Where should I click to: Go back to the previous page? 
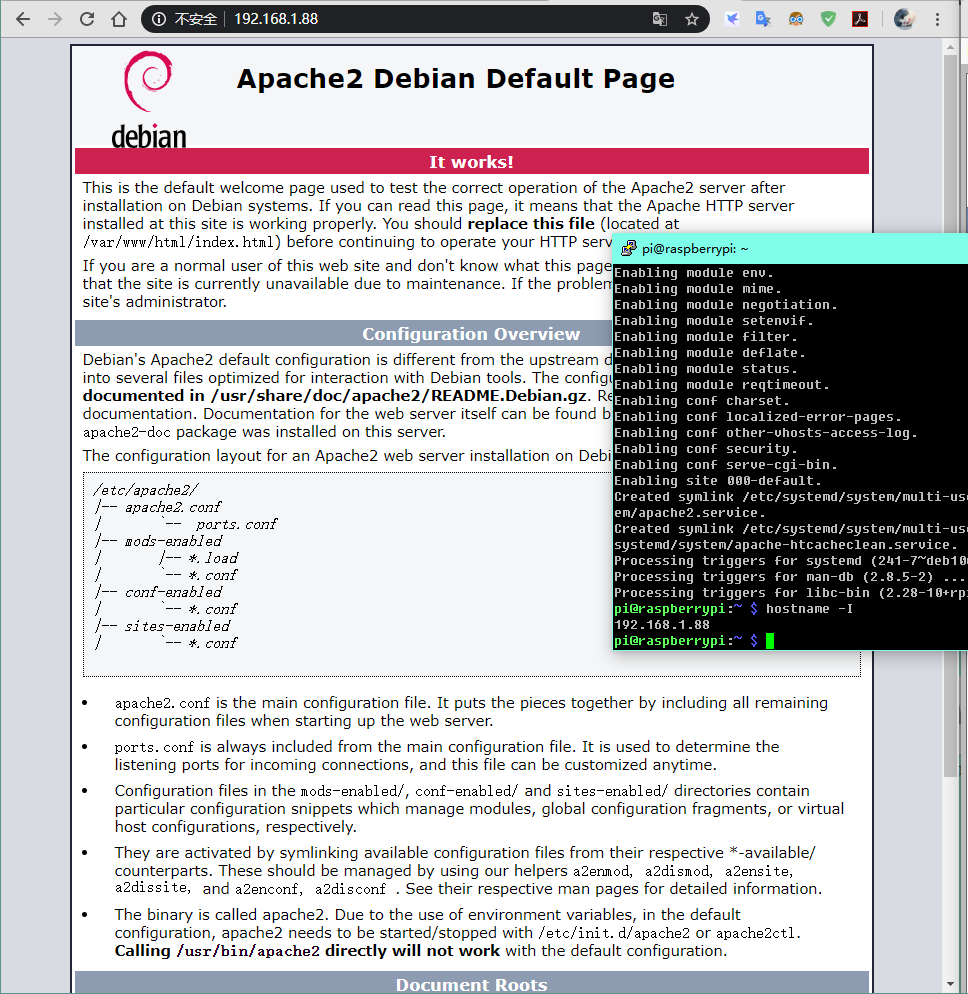23,19
